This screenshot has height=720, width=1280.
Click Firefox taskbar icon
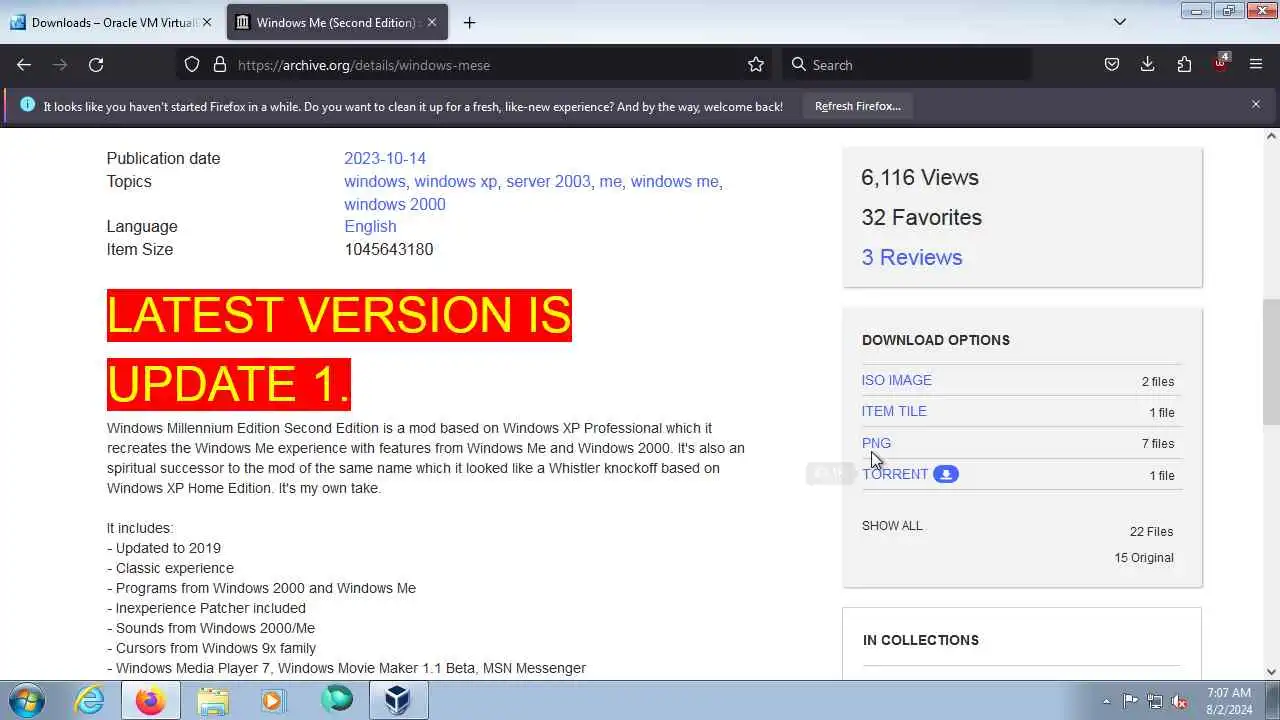pyautogui.click(x=151, y=700)
